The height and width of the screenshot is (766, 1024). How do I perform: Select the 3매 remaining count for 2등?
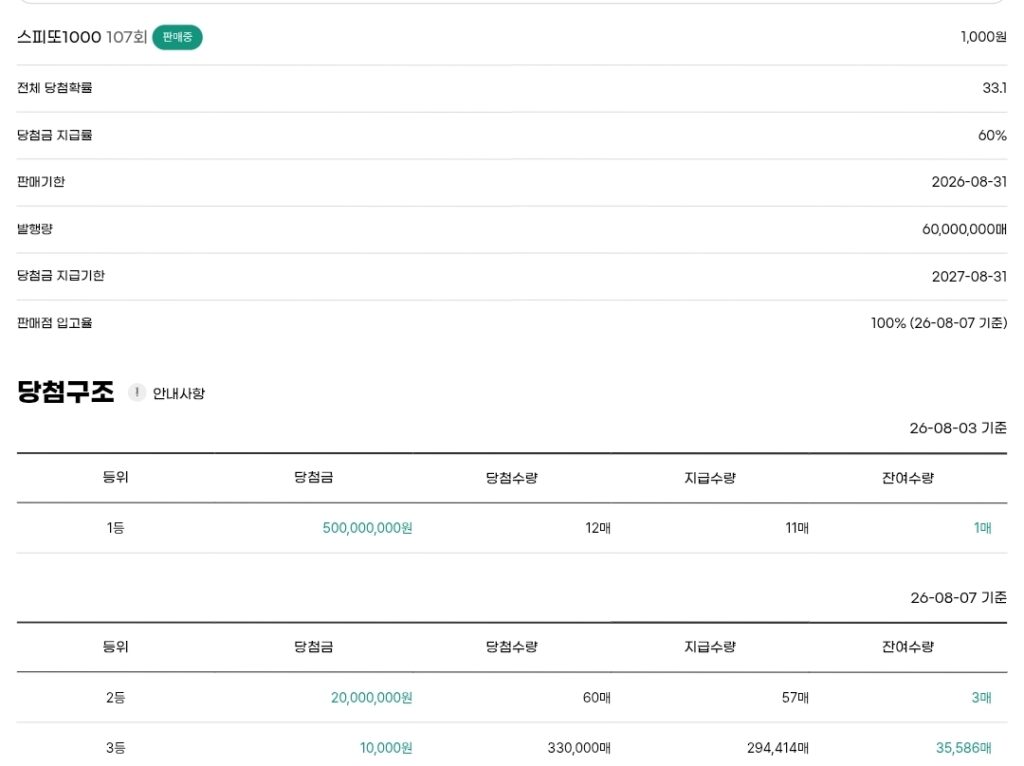coord(981,697)
